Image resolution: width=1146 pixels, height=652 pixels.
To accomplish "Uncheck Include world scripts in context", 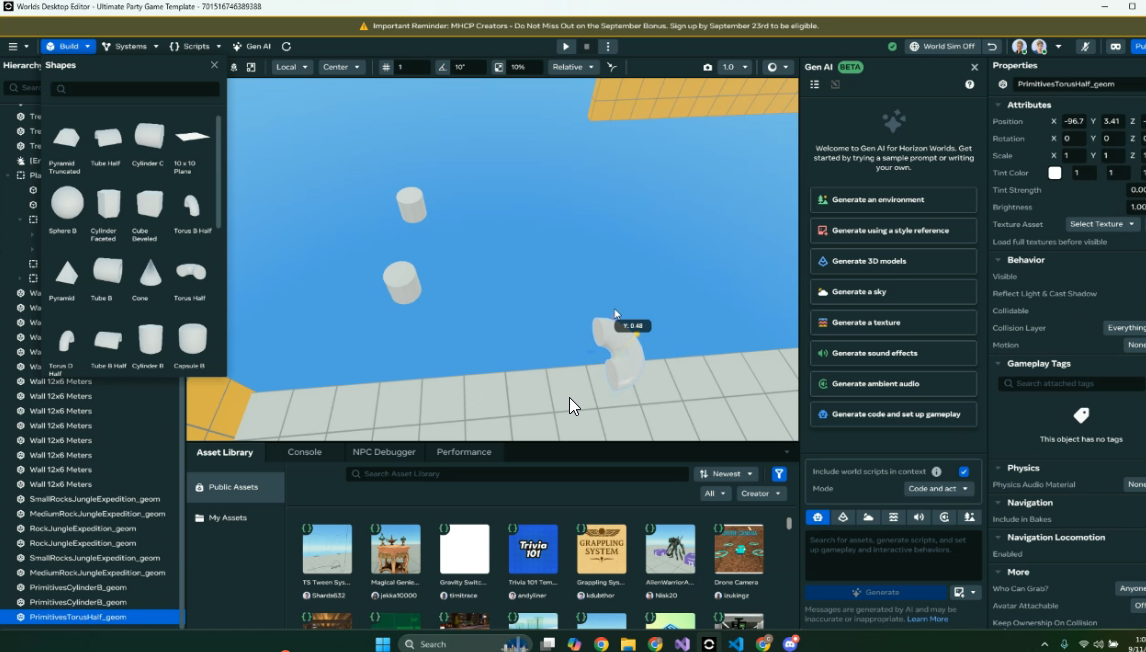I will coord(964,471).
